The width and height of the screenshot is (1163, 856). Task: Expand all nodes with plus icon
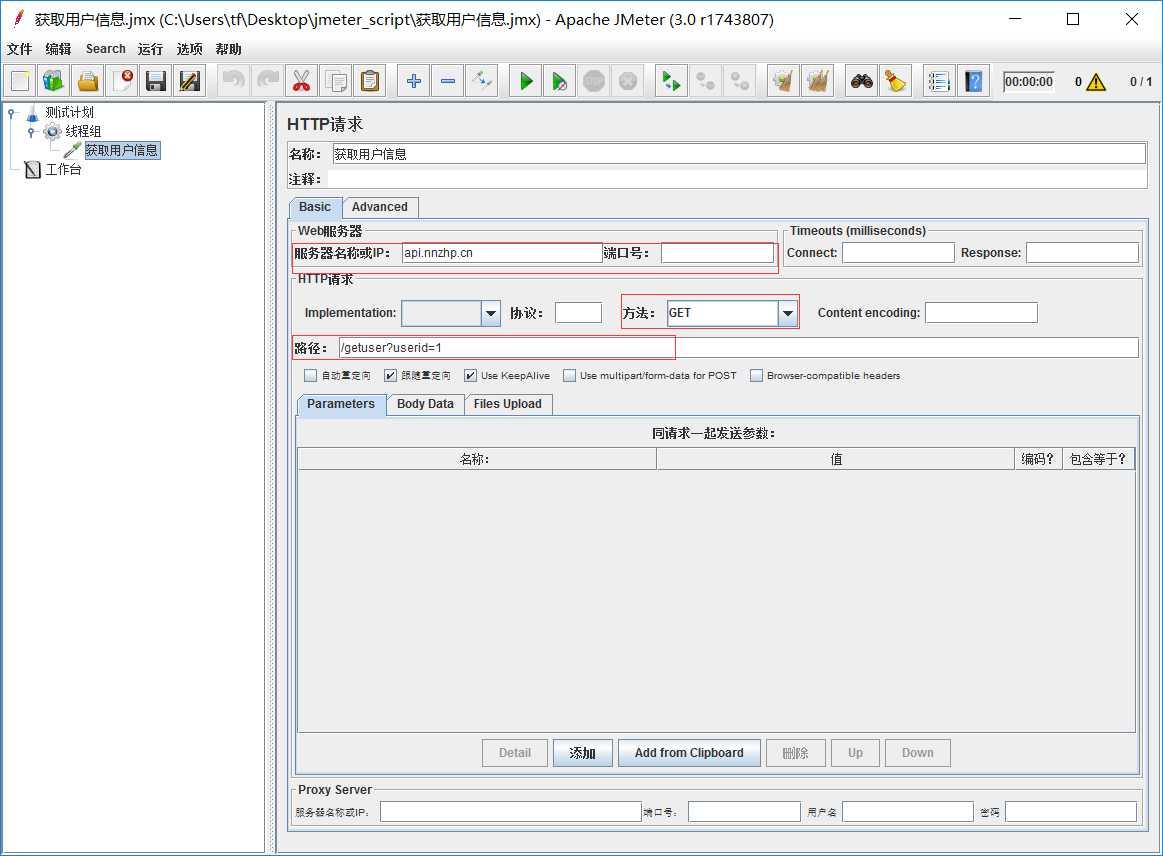[x=414, y=81]
